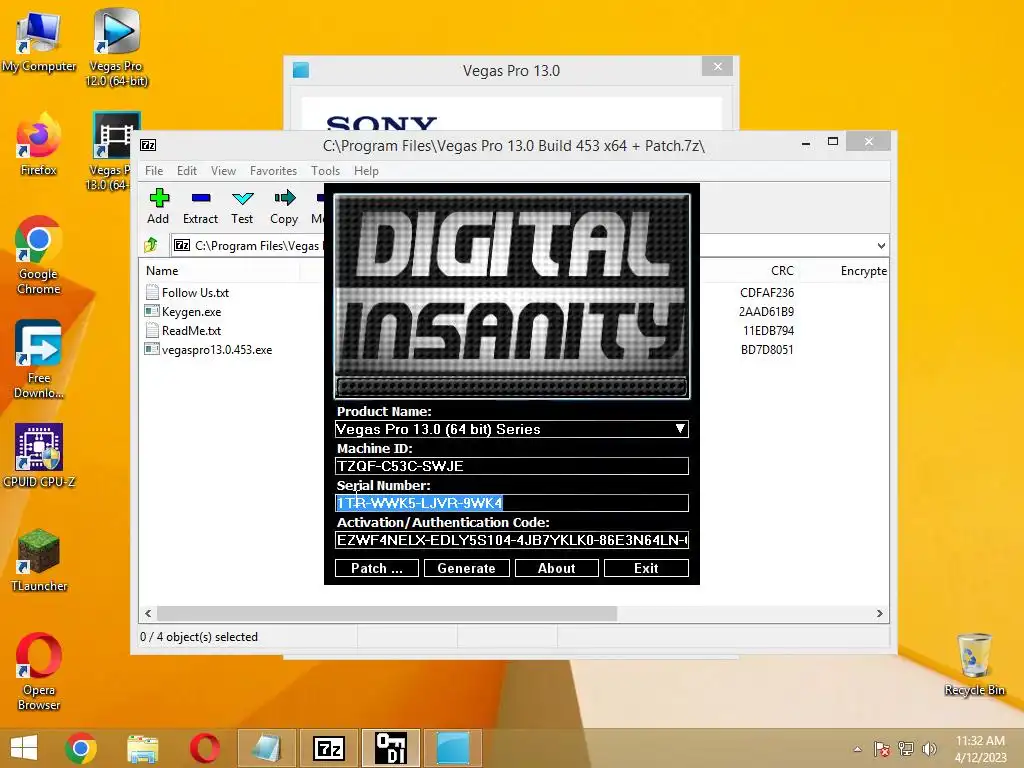Viewport: 1024px width, 768px height.
Task: Maximize the 7-Zip window
Action: (x=833, y=142)
